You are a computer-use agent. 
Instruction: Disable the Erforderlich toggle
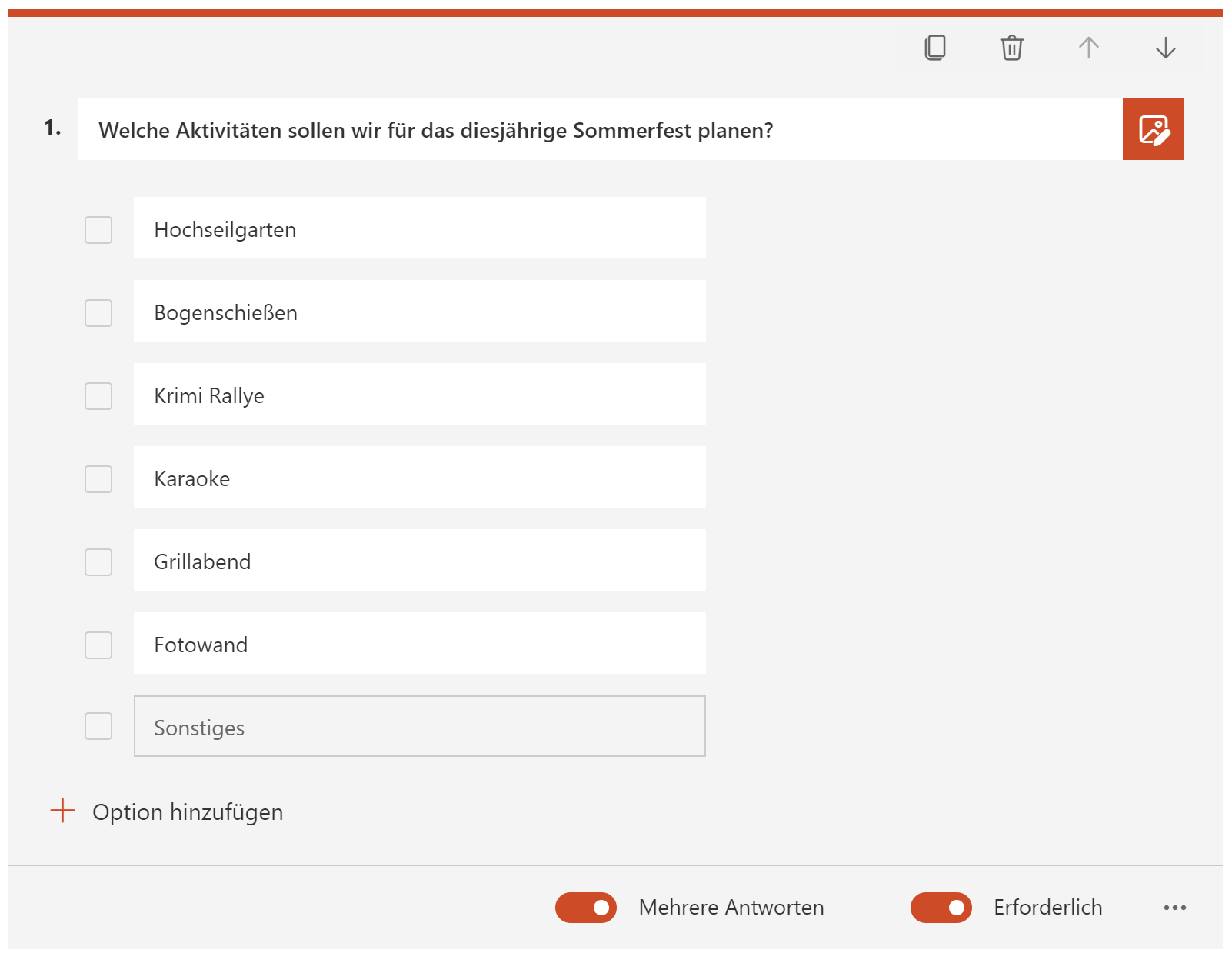[x=940, y=908]
